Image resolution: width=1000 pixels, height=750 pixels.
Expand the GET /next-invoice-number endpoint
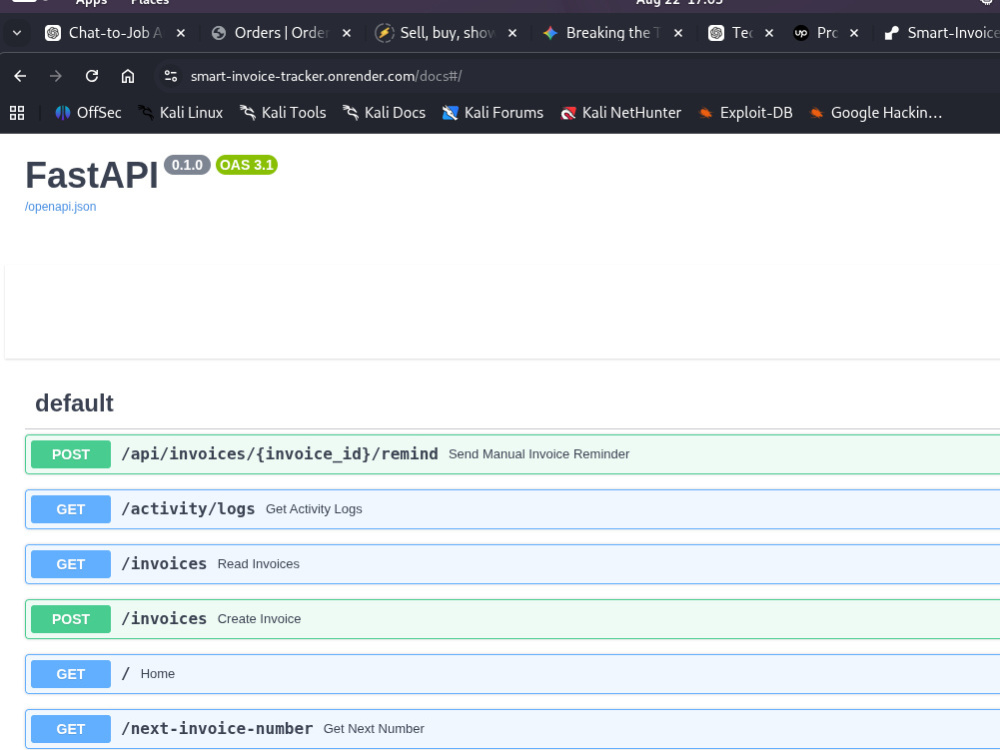click(512, 728)
